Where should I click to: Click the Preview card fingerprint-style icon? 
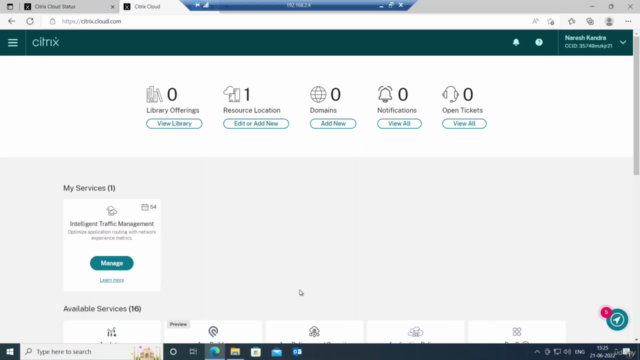point(213,331)
